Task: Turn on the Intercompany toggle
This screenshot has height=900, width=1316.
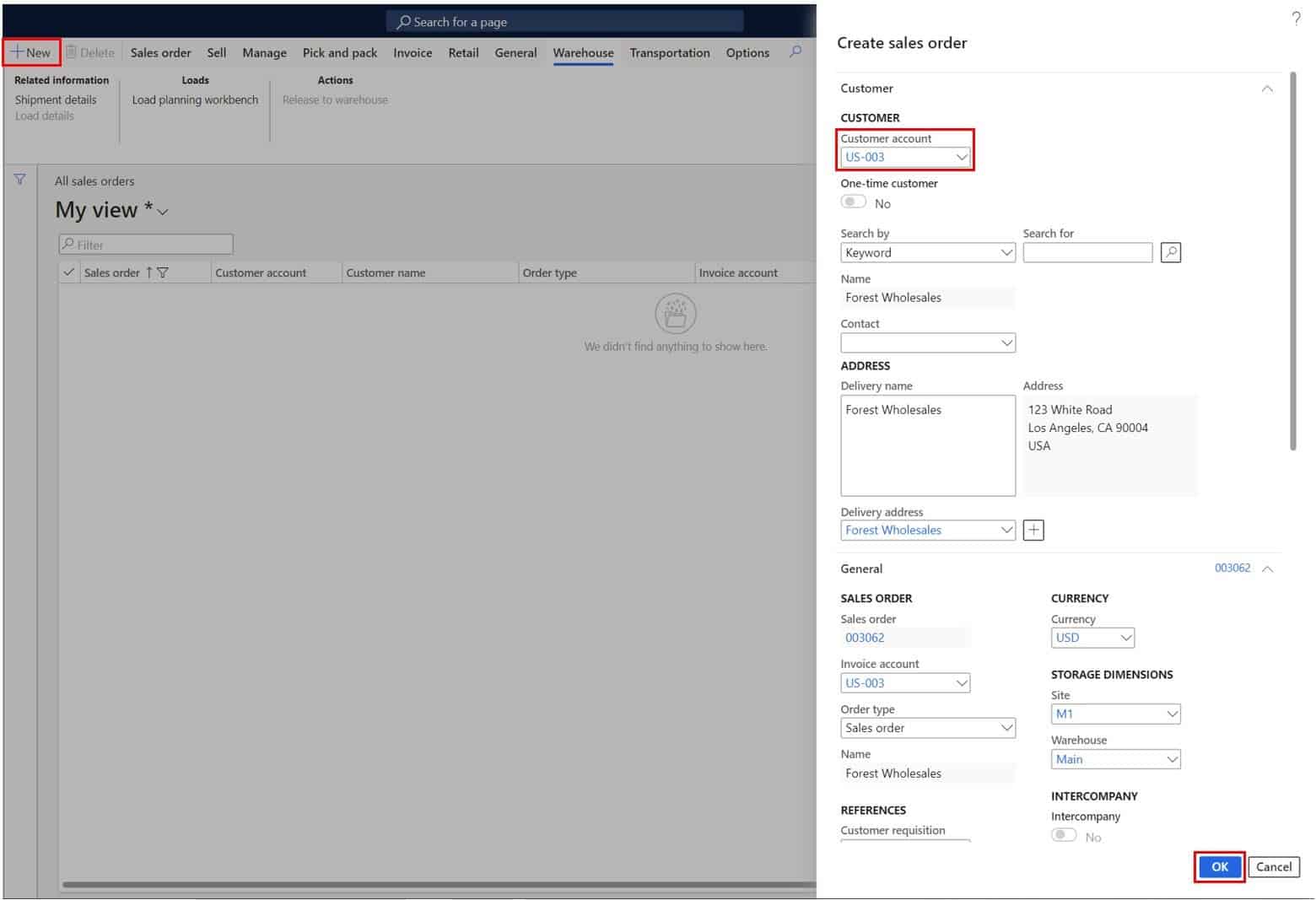Action: coord(1064,834)
